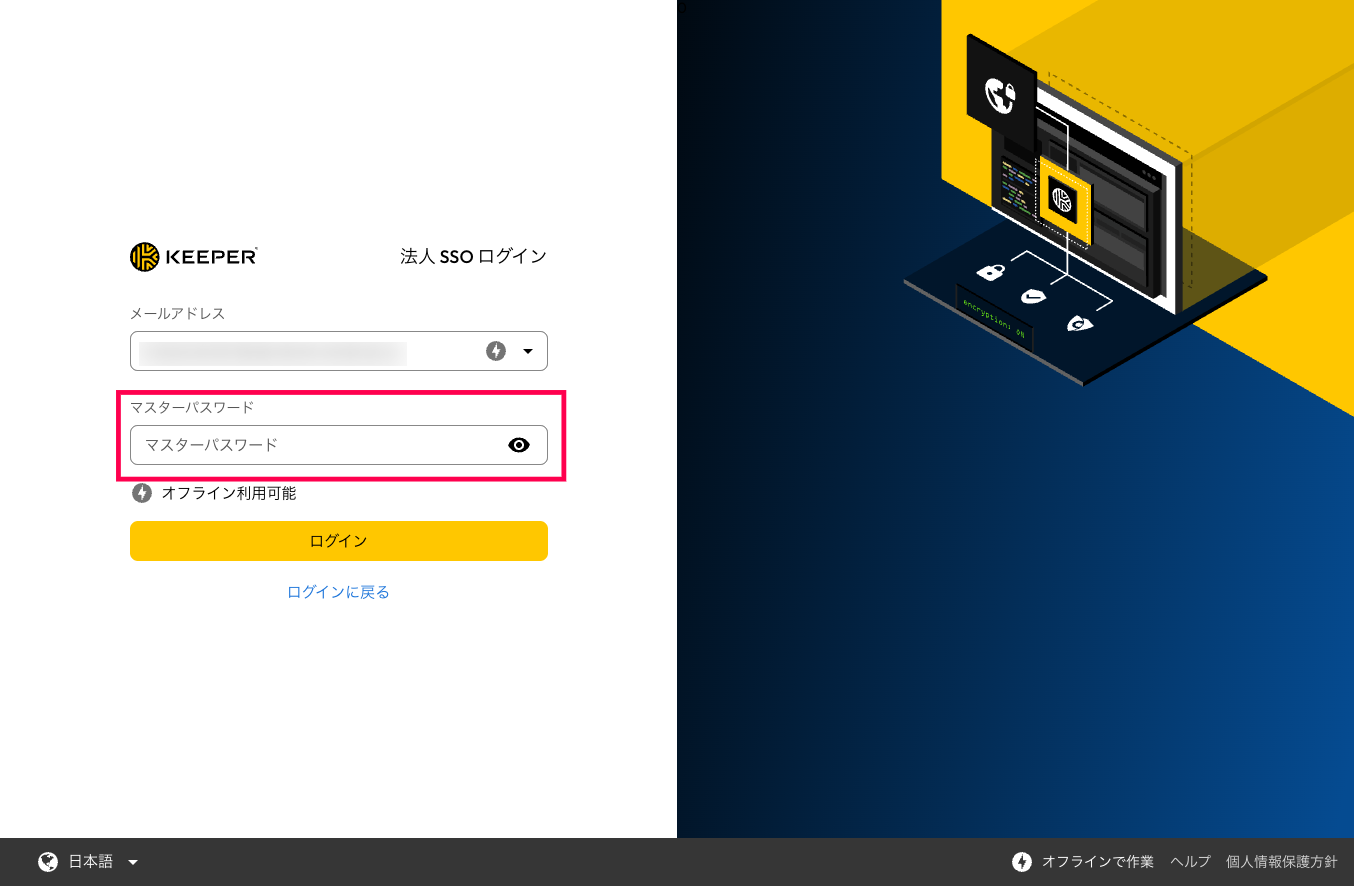This screenshot has height=886, width=1354.
Task: Open the 法人 SSO ログイン option
Action: pos(473,257)
